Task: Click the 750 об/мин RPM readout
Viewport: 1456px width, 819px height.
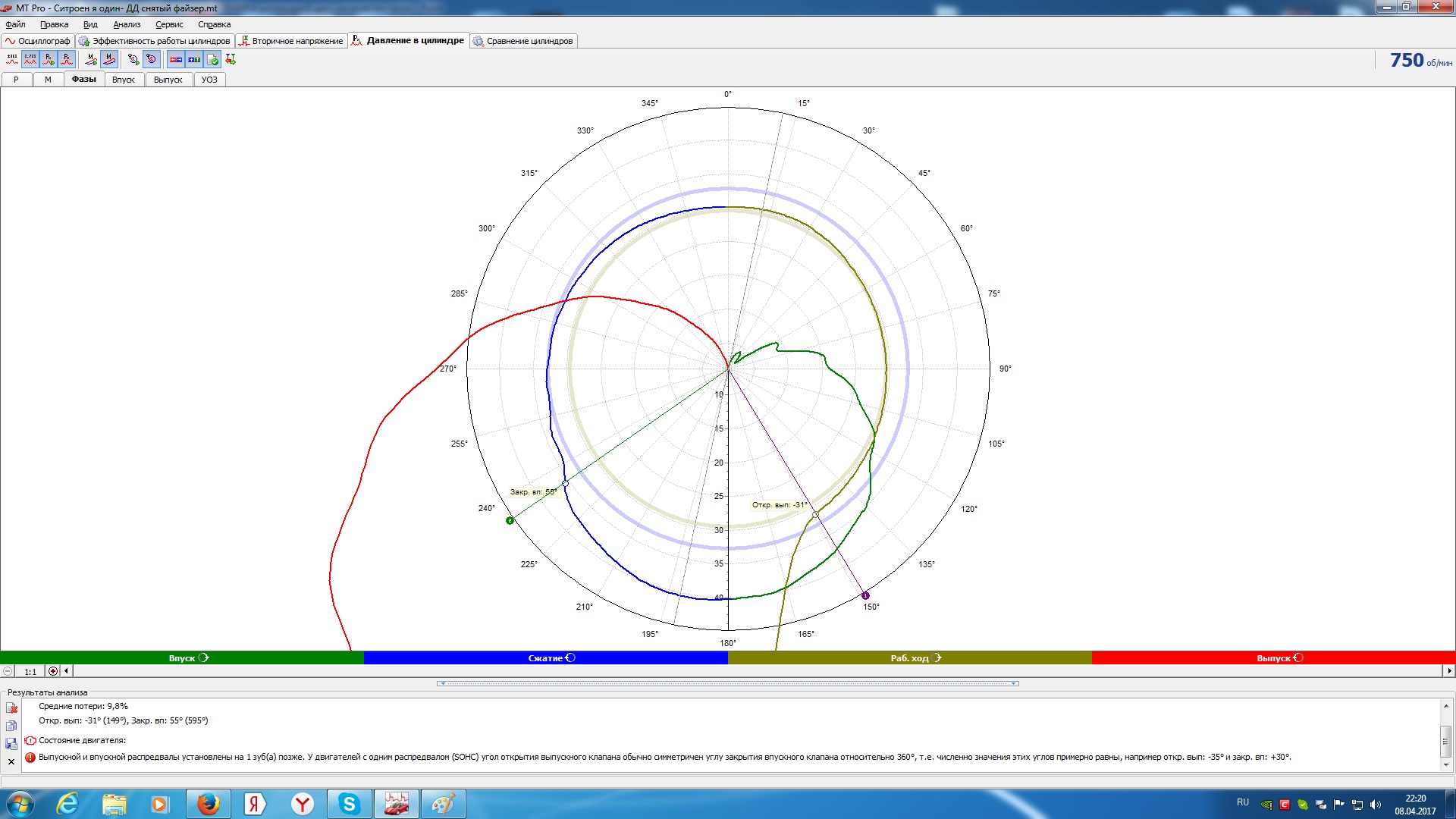Action: click(x=1420, y=61)
